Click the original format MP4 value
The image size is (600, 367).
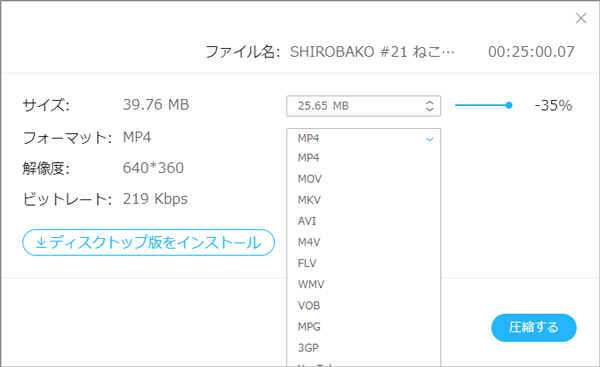point(137,137)
